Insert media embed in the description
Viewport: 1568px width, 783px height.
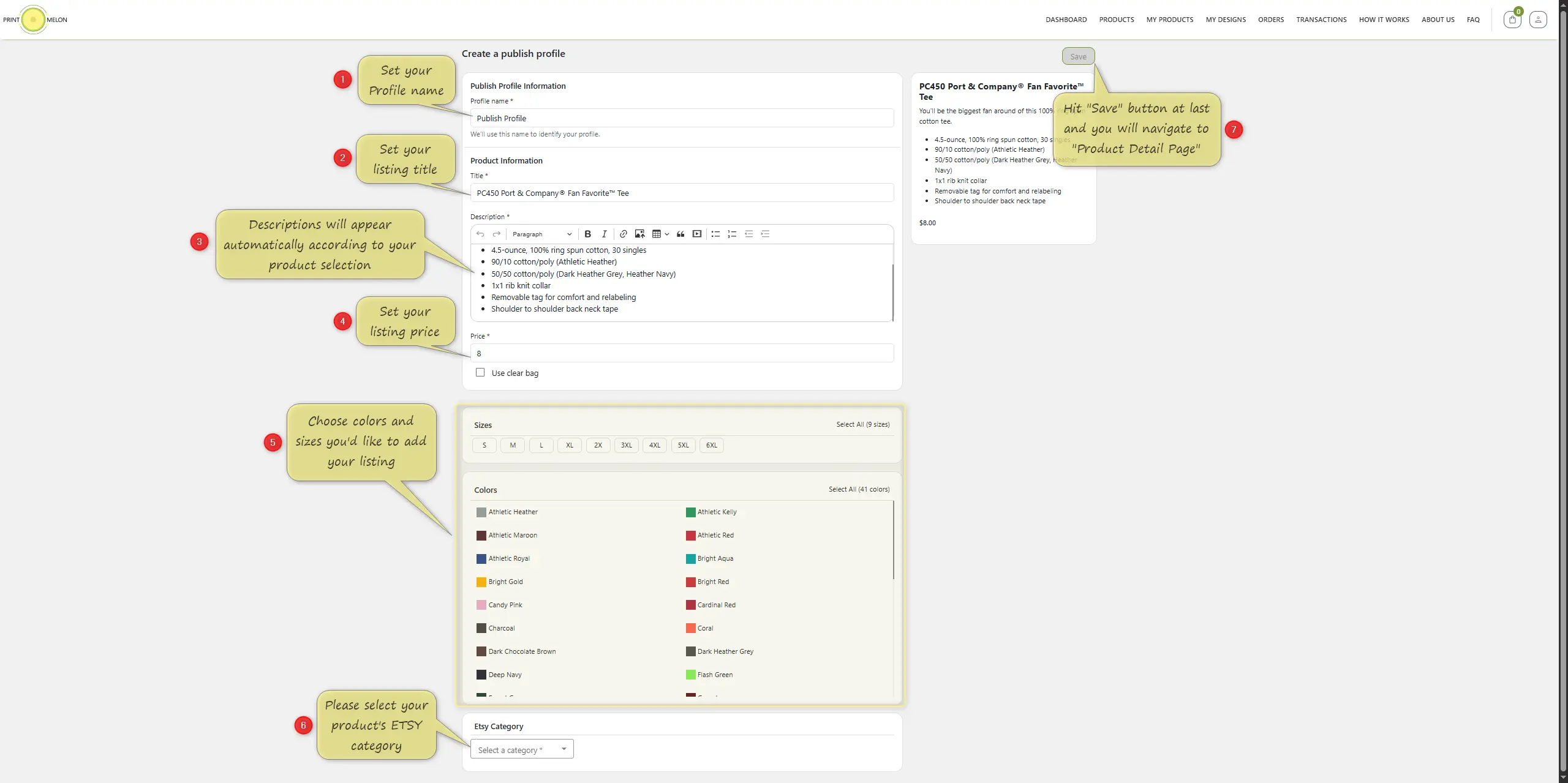tap(697, 234)
